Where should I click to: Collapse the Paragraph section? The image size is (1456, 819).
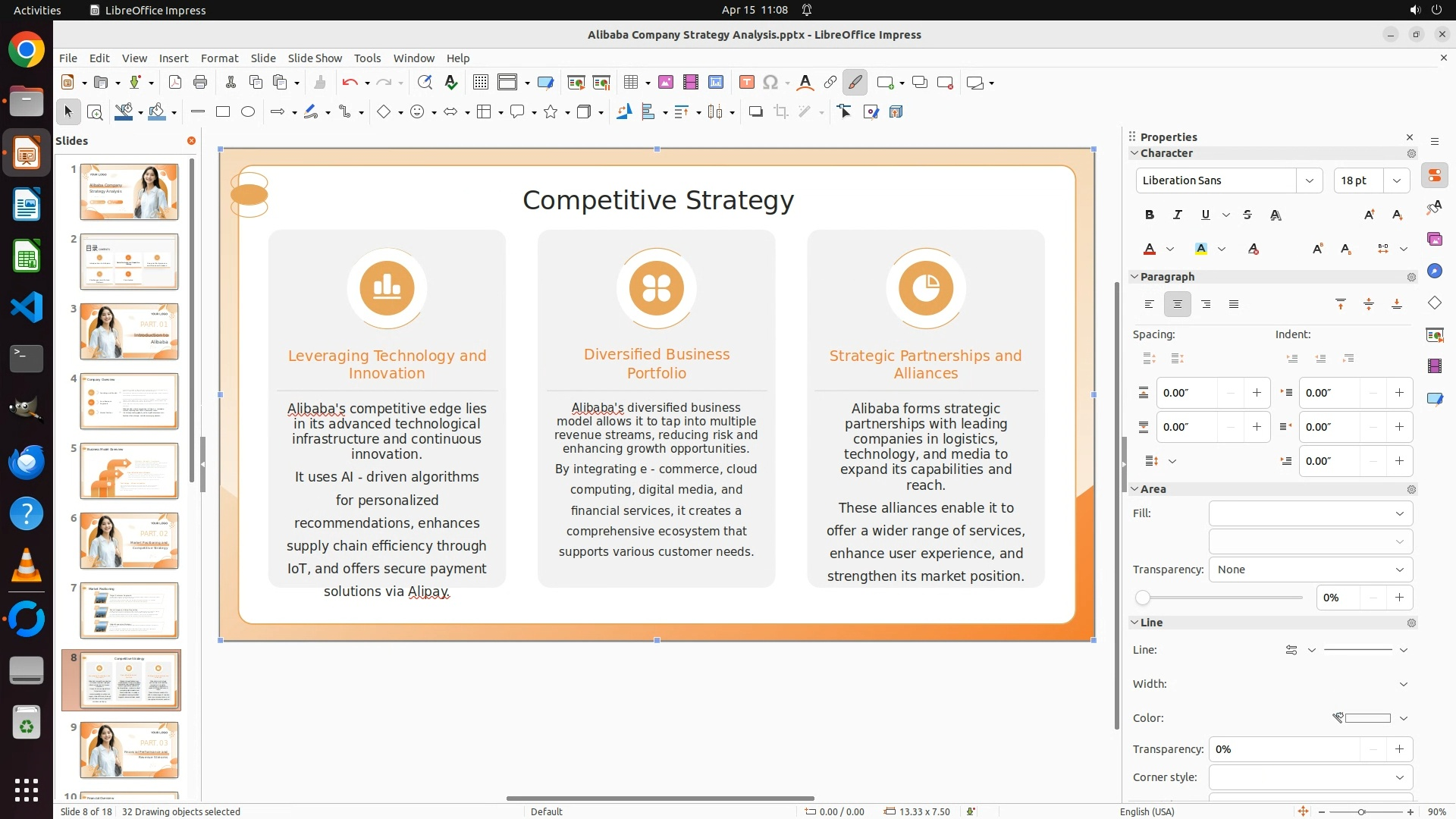pos(1135,277)
